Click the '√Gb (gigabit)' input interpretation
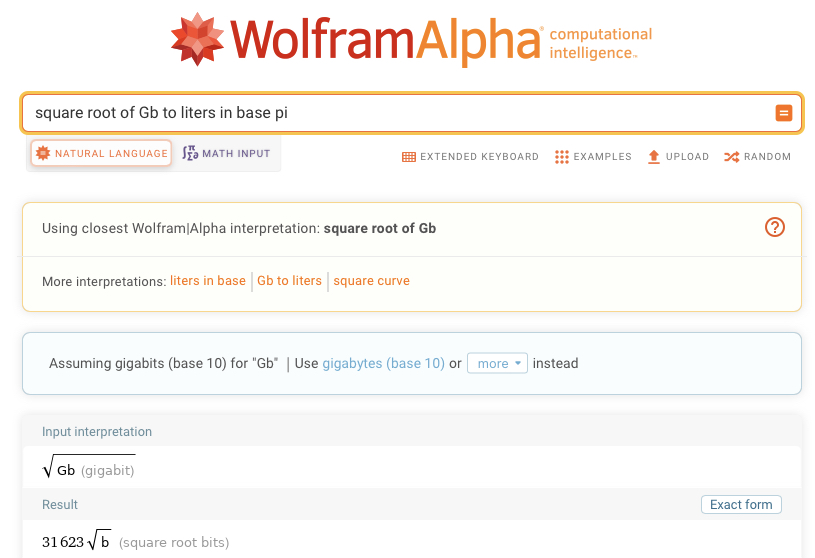The width and height of the screenshot is (815, 558). pyautogui.click(x=88, y=467)
